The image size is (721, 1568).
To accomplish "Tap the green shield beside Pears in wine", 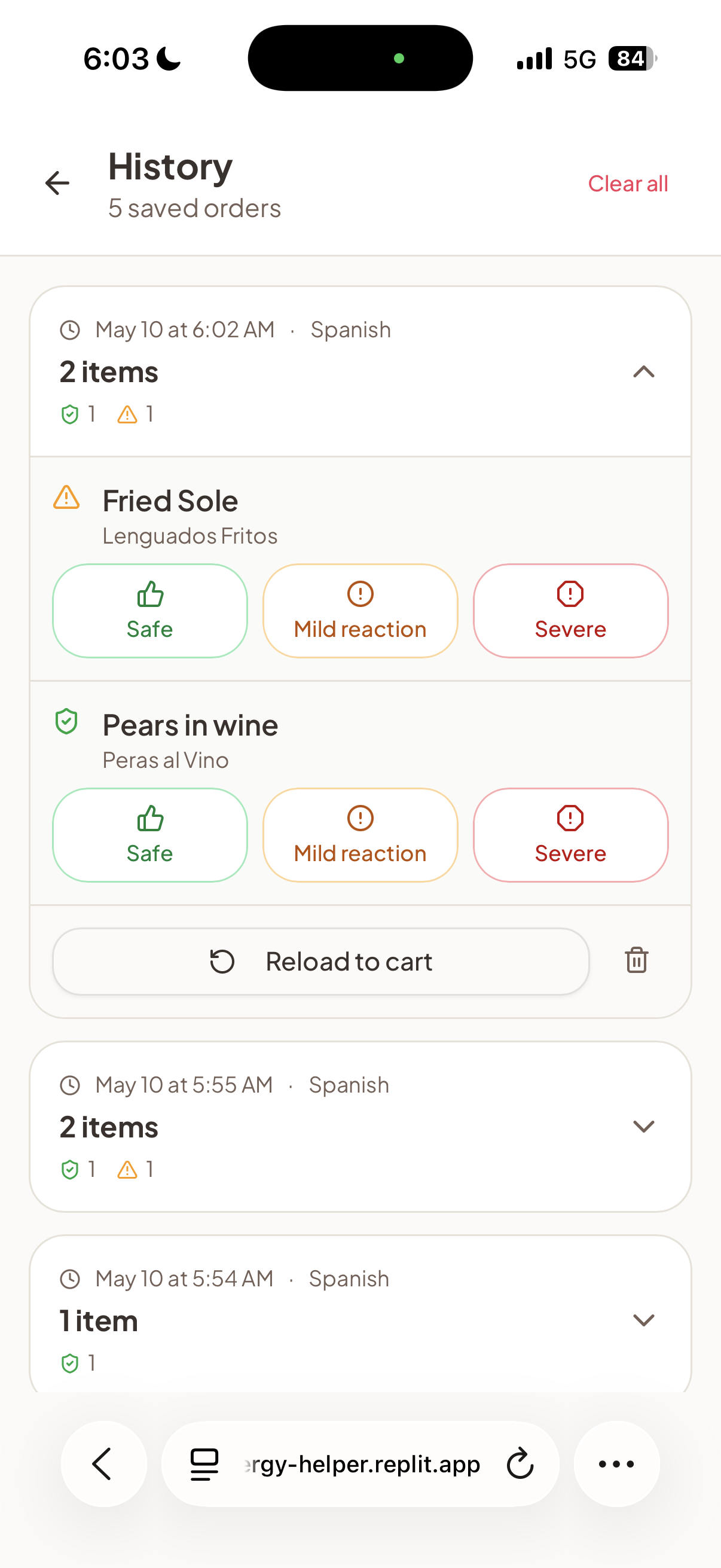I will coord(66,722).
